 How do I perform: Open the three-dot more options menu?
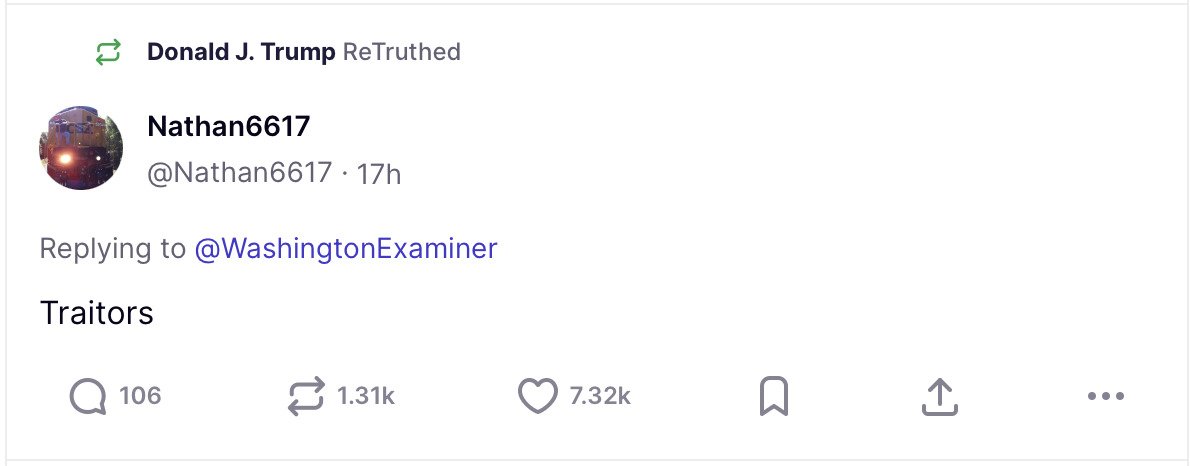point(1105,397)
